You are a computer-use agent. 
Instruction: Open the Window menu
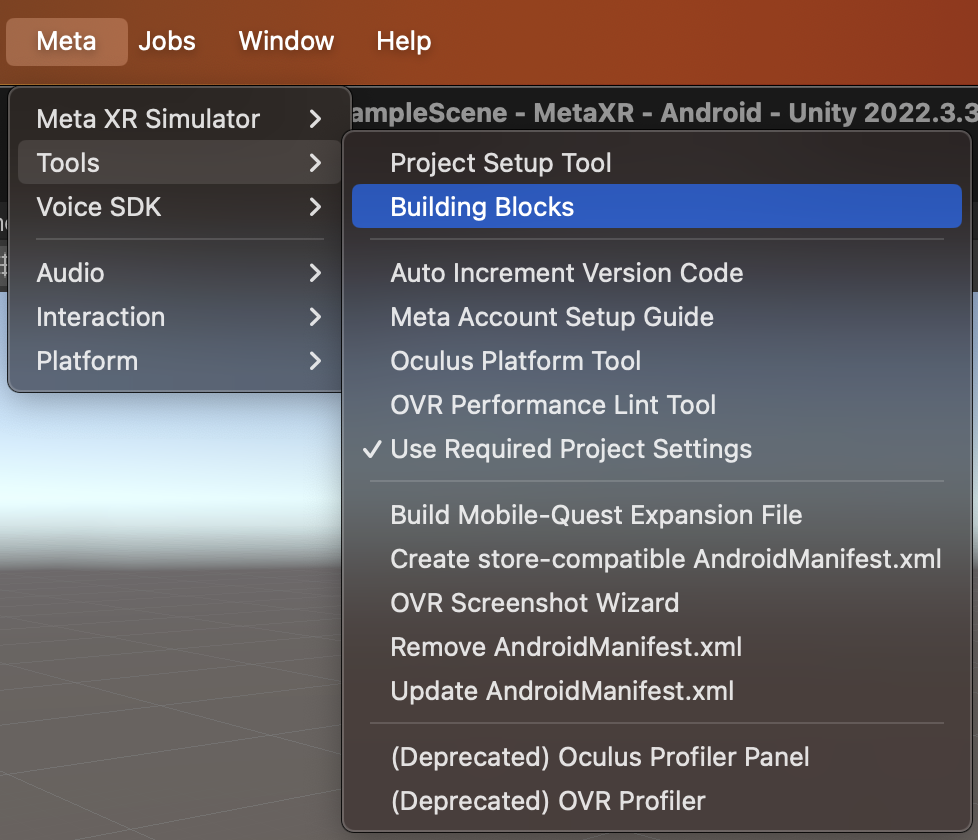click(x=286, y=41)
